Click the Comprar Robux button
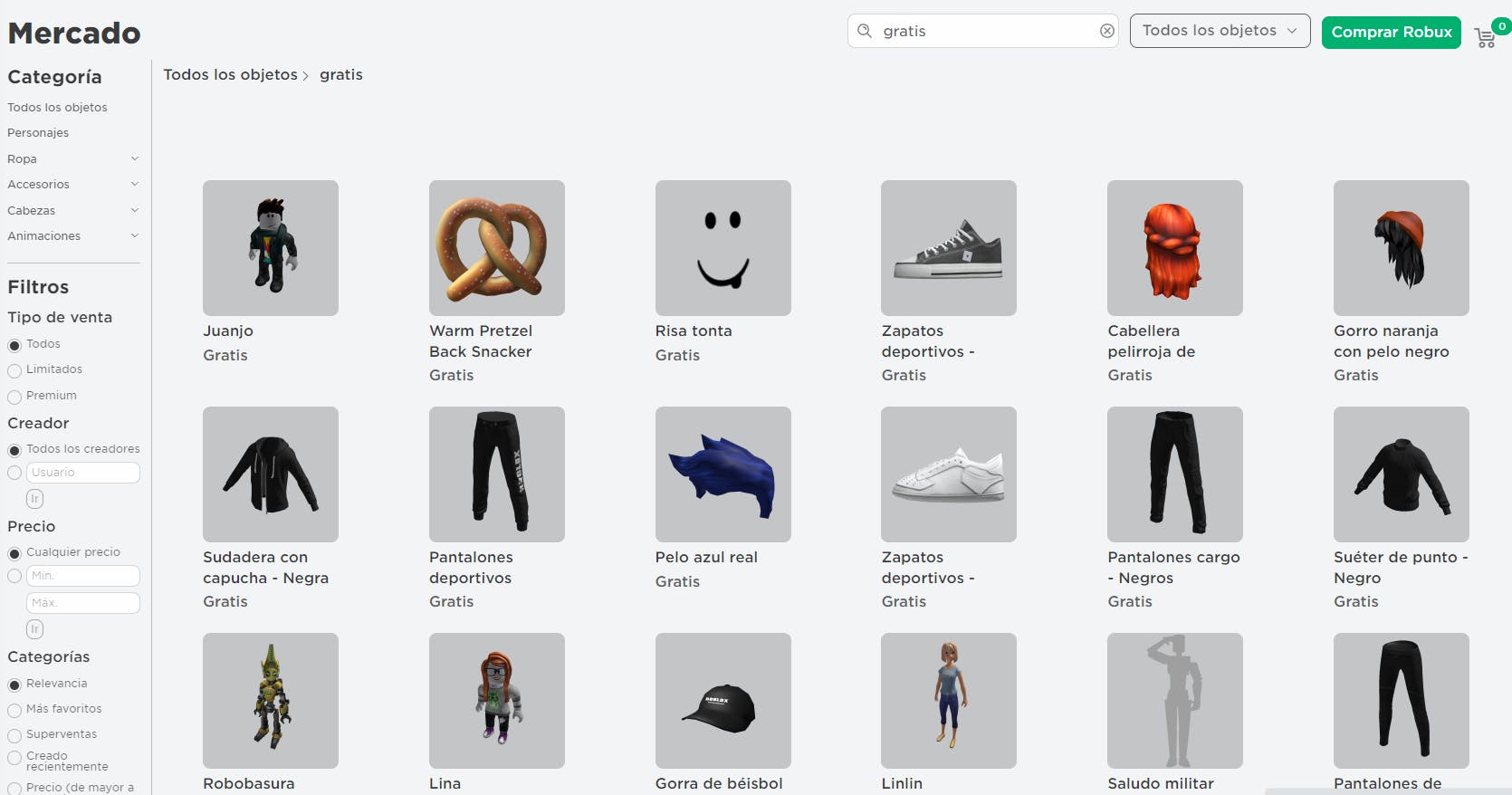The image size is (1512, 795). coord(1392,32)
